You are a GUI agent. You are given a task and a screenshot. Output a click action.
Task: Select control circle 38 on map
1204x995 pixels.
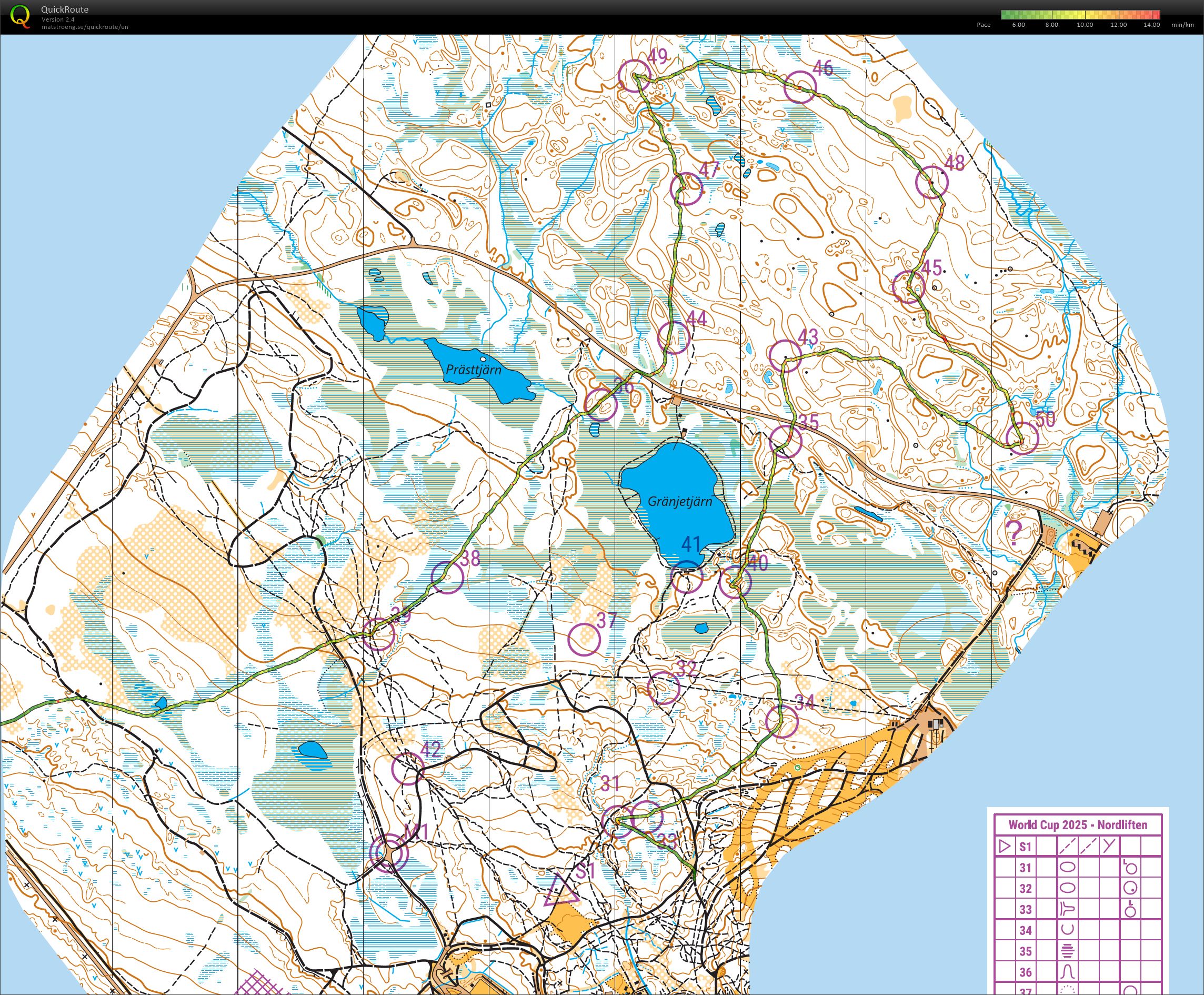pos(447,577)
